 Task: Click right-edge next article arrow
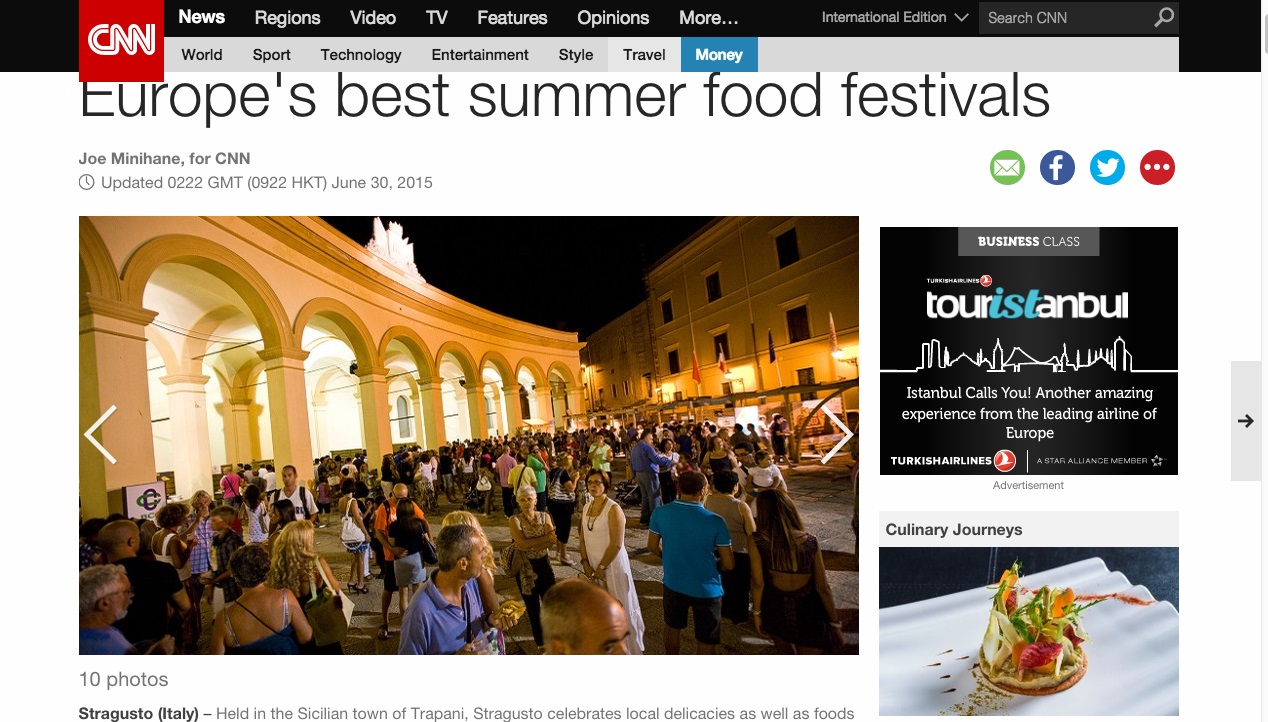[x=1246, y=421]
